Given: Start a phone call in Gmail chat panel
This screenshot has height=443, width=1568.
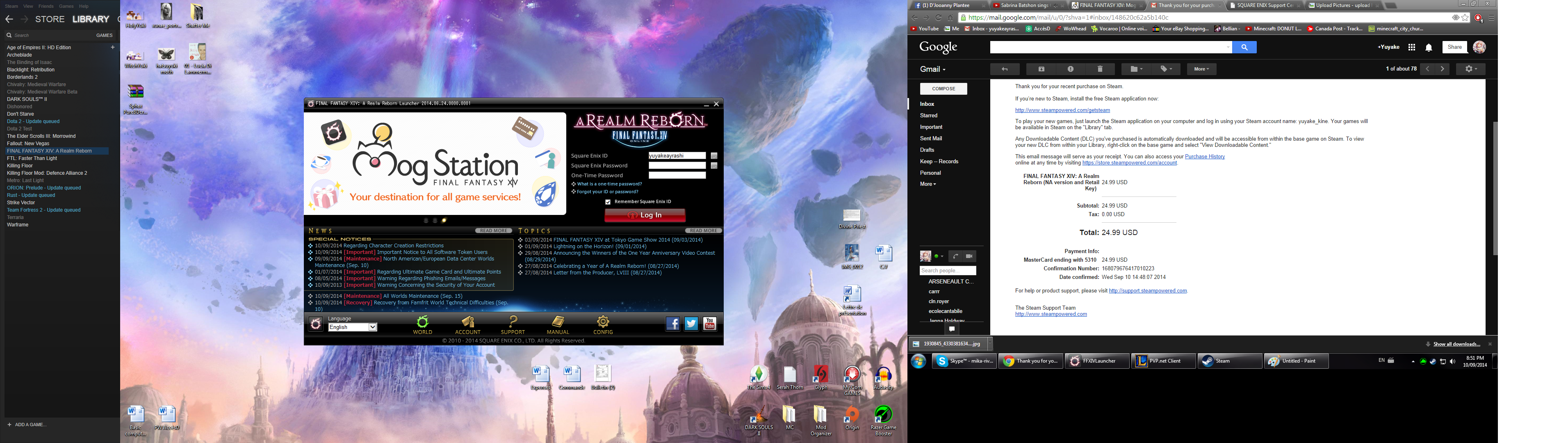Looking at the screenshot, I should click(956, 256).
